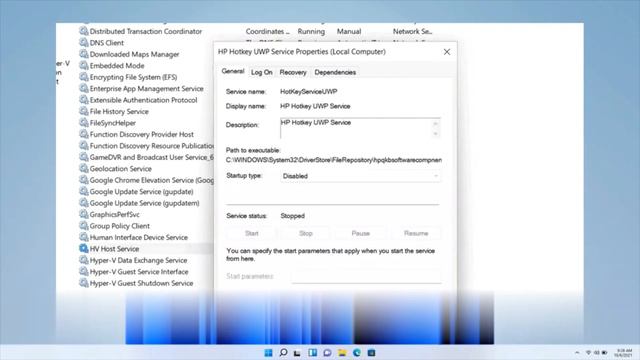Click the Resume service button

[x=416, y=233]
